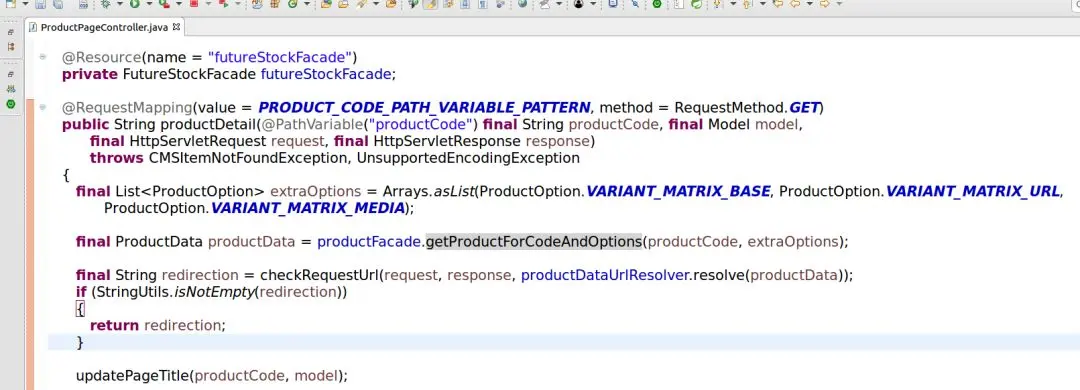Jump to Last Edit Location icon
This screenshot has height=390, width=1080.
coord(778,4)
